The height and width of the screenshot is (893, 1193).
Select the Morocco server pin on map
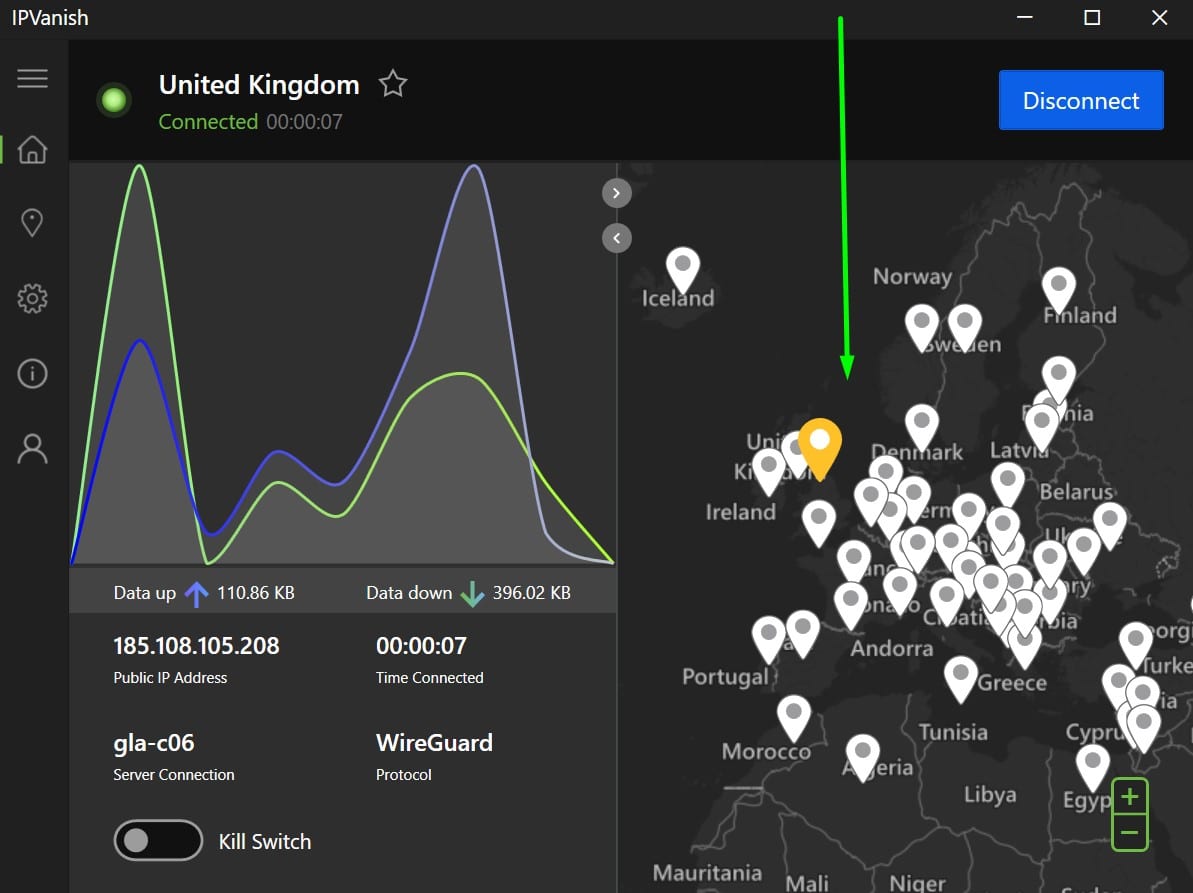[794, 718]
